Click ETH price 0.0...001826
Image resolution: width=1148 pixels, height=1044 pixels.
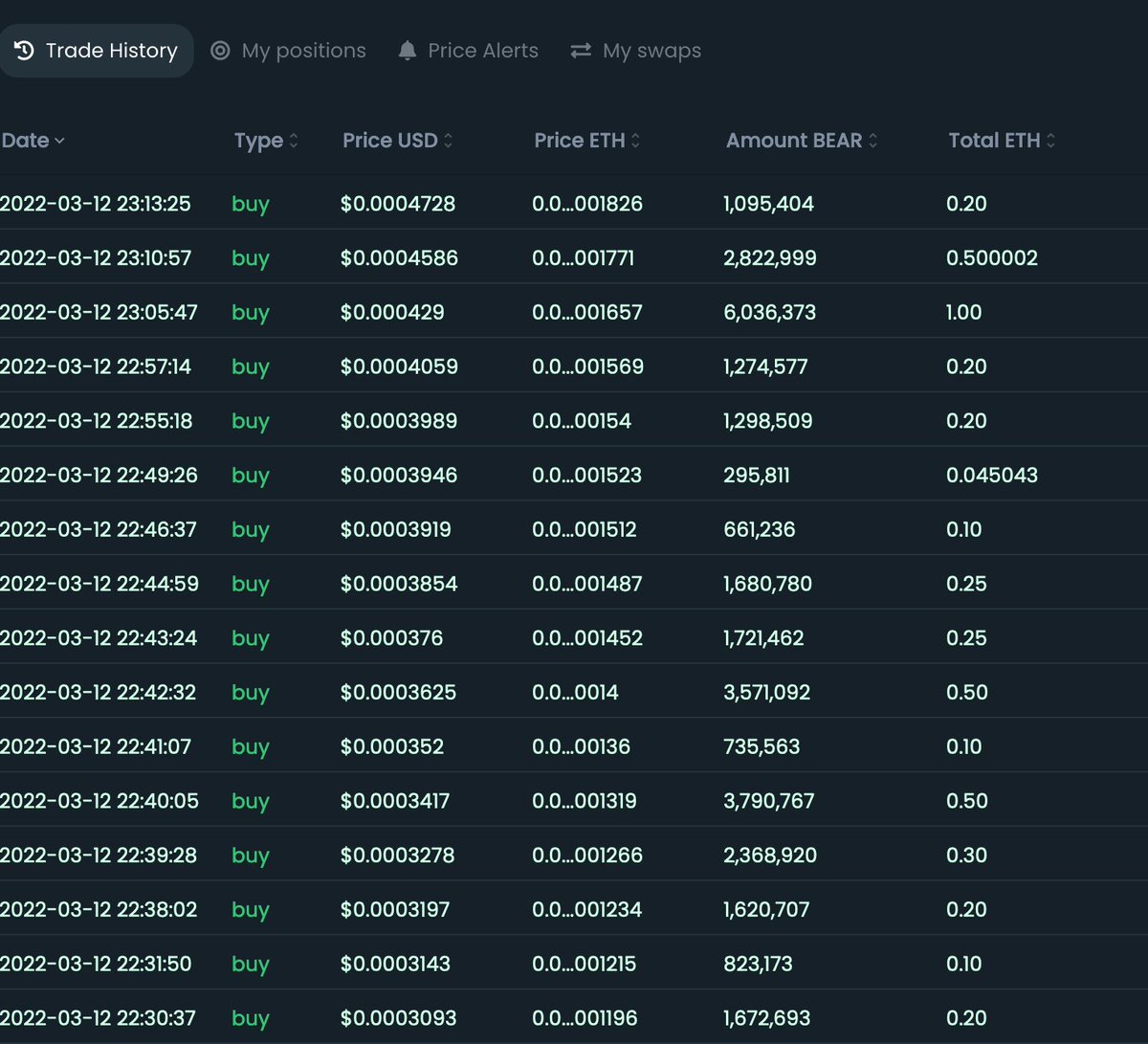click(587, 204)
